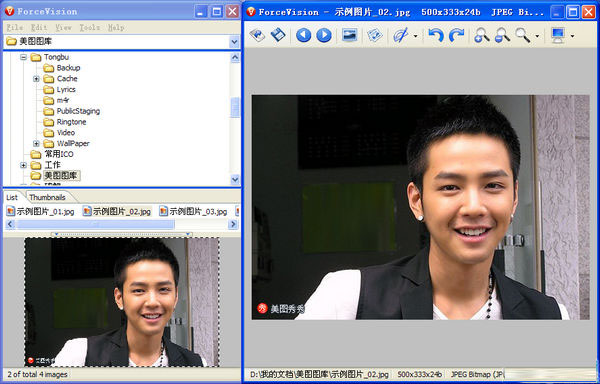Open the magnifier zoom level dropdown arrow
This screenshot has width=600, height=384.
click(x=537, y=36)
